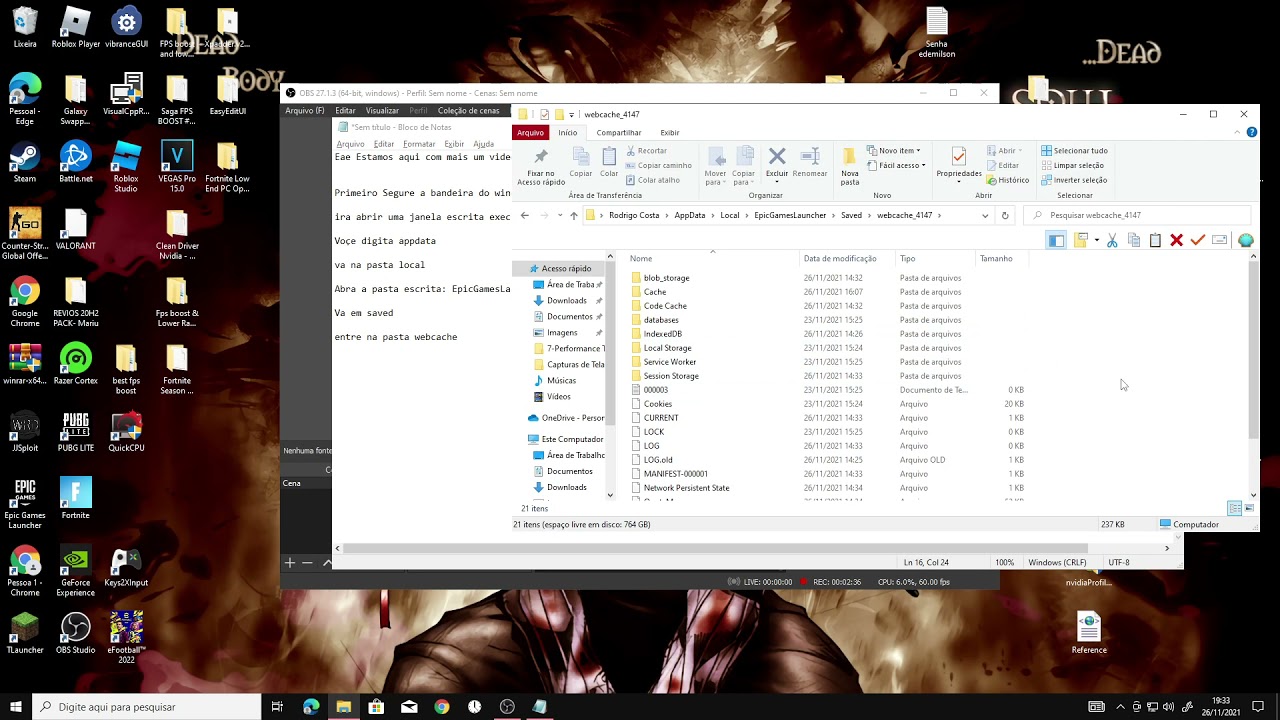The width and height of the screenshot is (1280, 720).
Task: Select the Network Persistent State file
Action: (686, 488)
